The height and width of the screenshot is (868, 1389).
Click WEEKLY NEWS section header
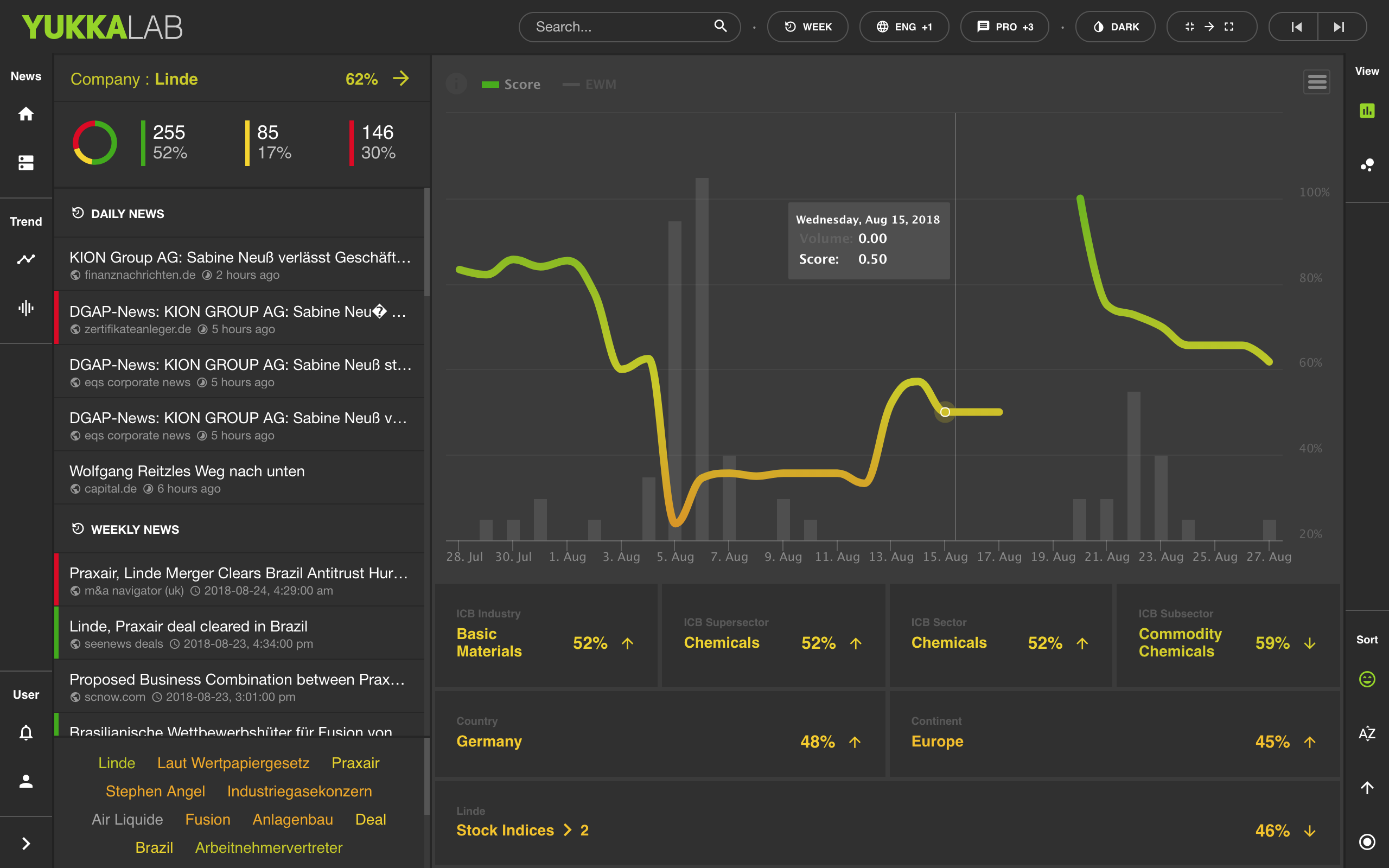(x=240, y=529)
